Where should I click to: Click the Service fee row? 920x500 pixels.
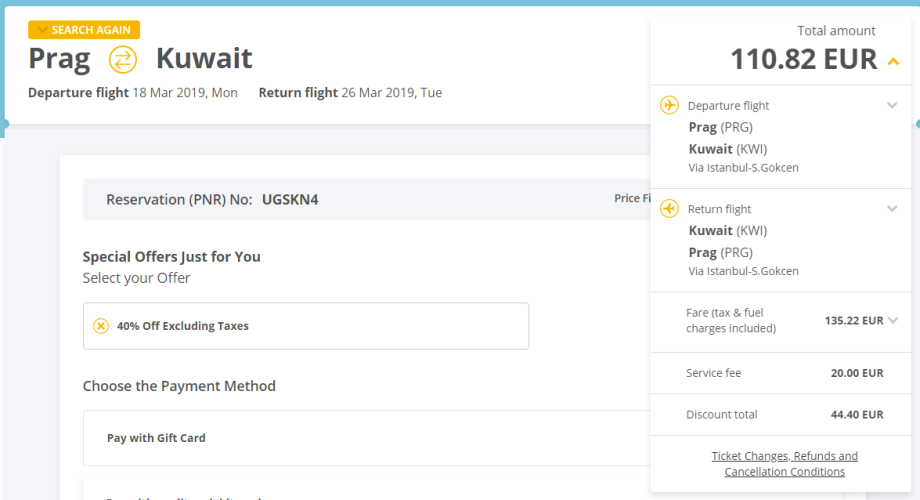click(x=784, y=373)
